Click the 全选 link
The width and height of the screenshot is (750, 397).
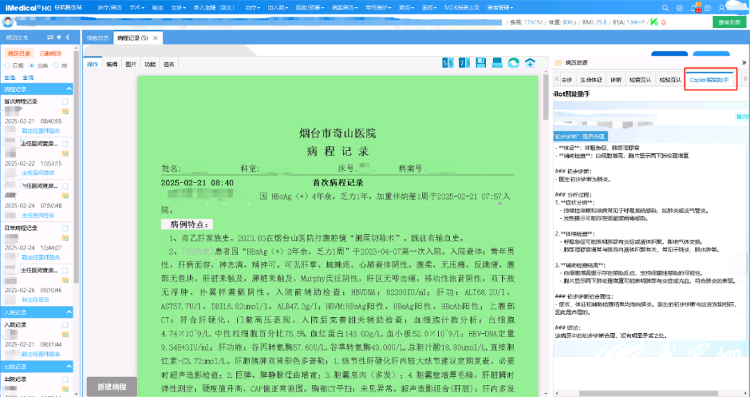pos(10,77)
